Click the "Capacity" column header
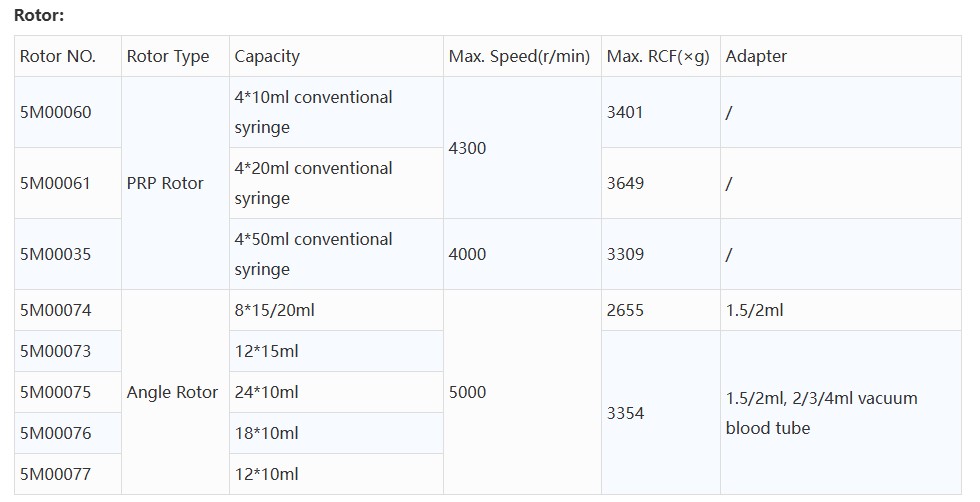This screenshot has height=502, width=980. [267, 57]
